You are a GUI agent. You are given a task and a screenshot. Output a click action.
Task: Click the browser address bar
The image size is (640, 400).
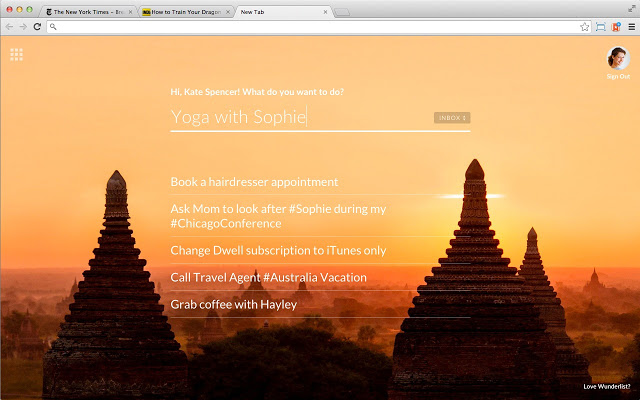318,27
